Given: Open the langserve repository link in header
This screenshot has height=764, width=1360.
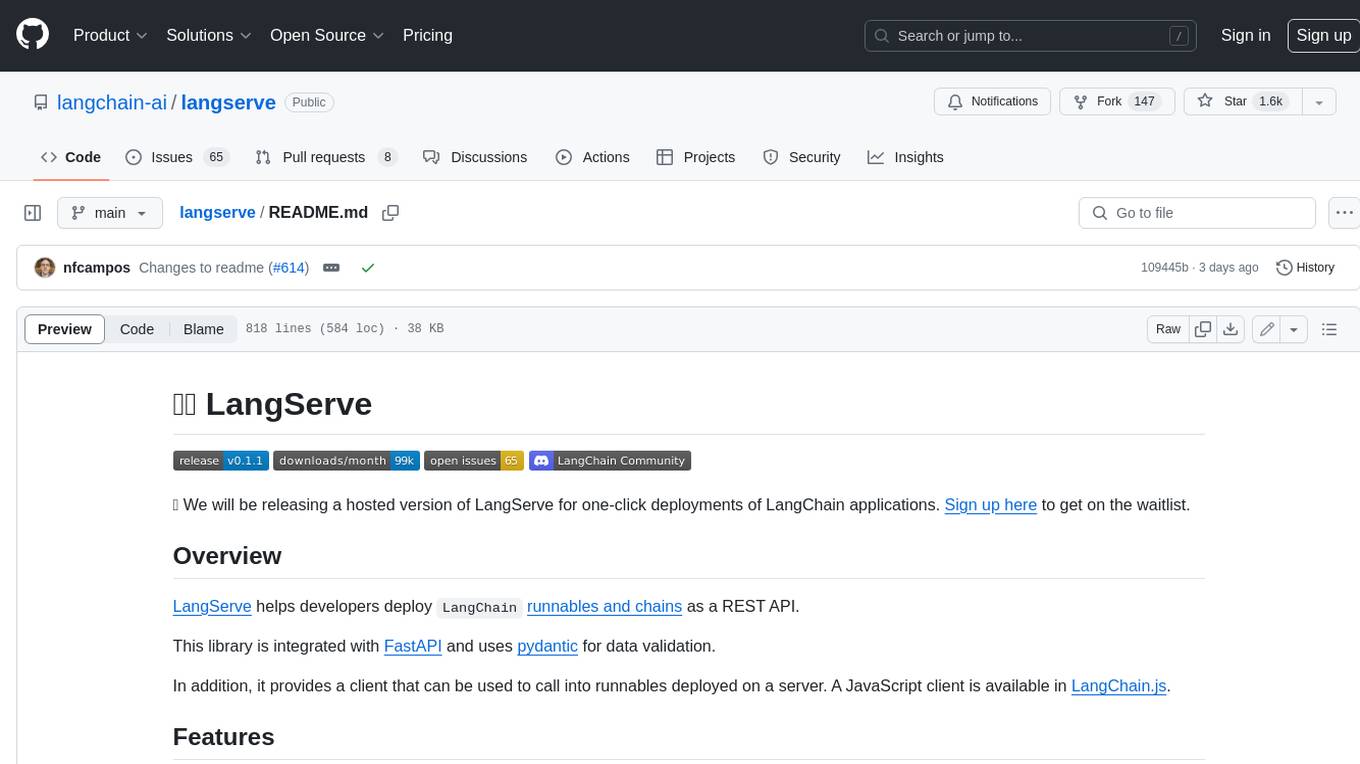Looking at the screenshot, I should click(x=228, y=102).
